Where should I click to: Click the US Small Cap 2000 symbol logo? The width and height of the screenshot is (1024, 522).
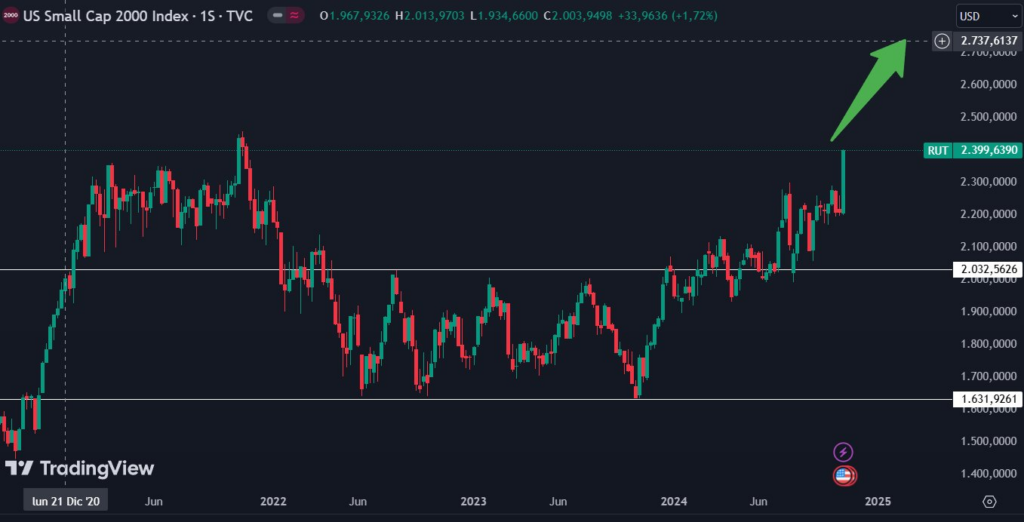(10, 16)
